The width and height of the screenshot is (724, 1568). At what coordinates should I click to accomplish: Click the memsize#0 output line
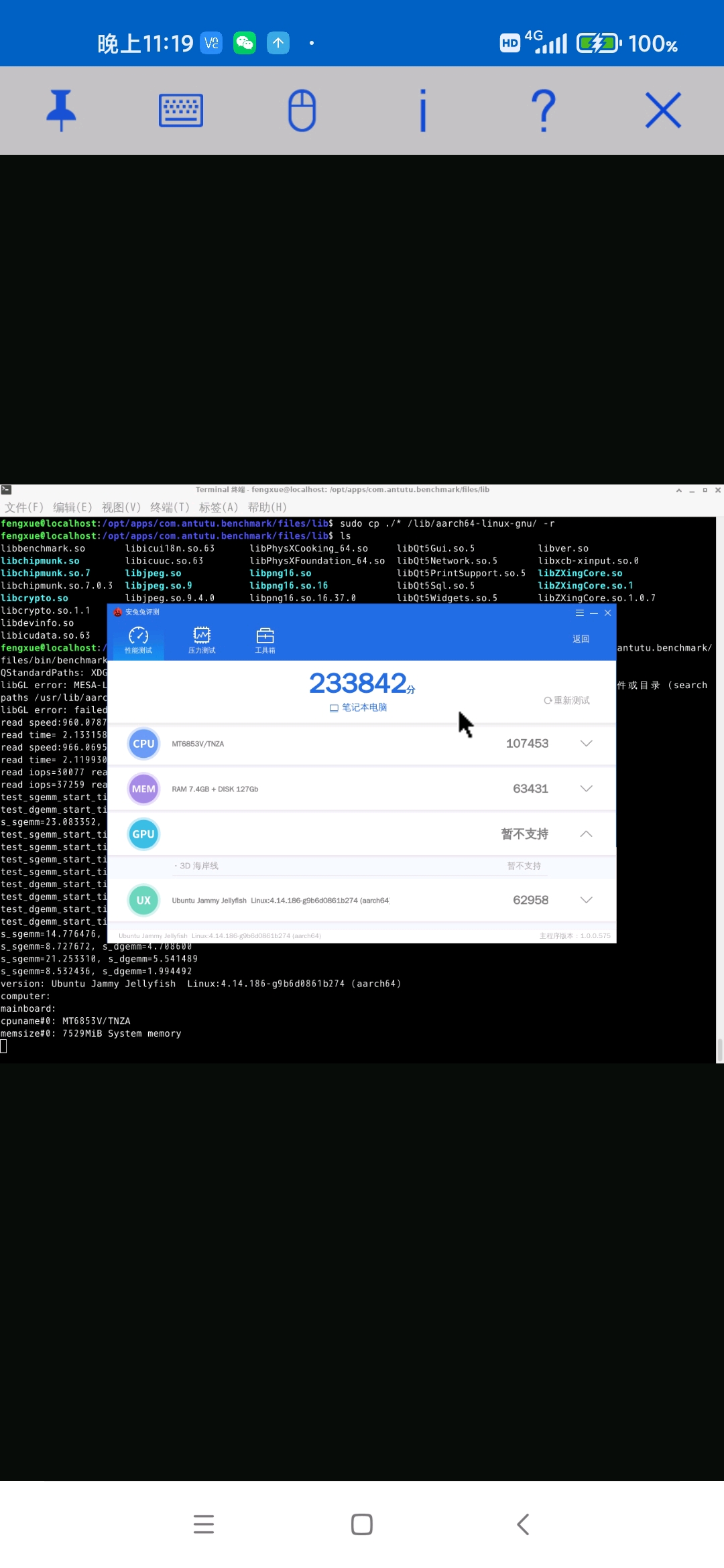click(91, 1034)
